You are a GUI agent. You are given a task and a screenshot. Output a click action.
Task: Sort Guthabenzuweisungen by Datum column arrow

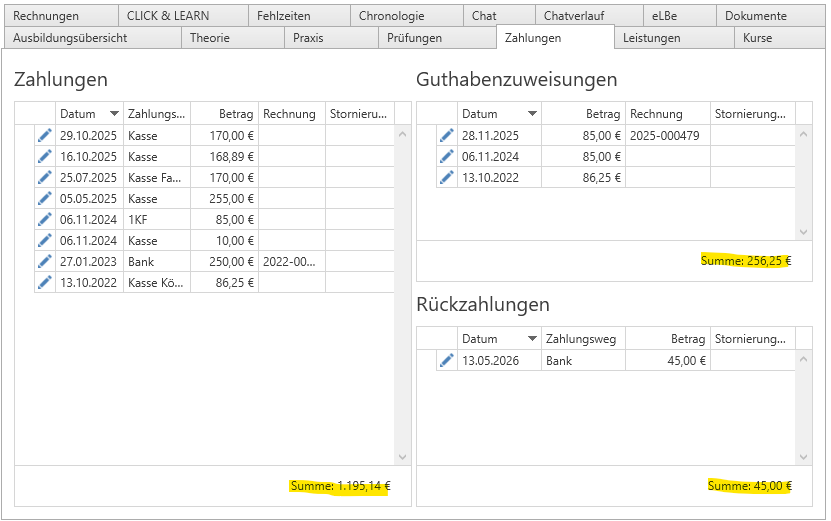(532, 113)
